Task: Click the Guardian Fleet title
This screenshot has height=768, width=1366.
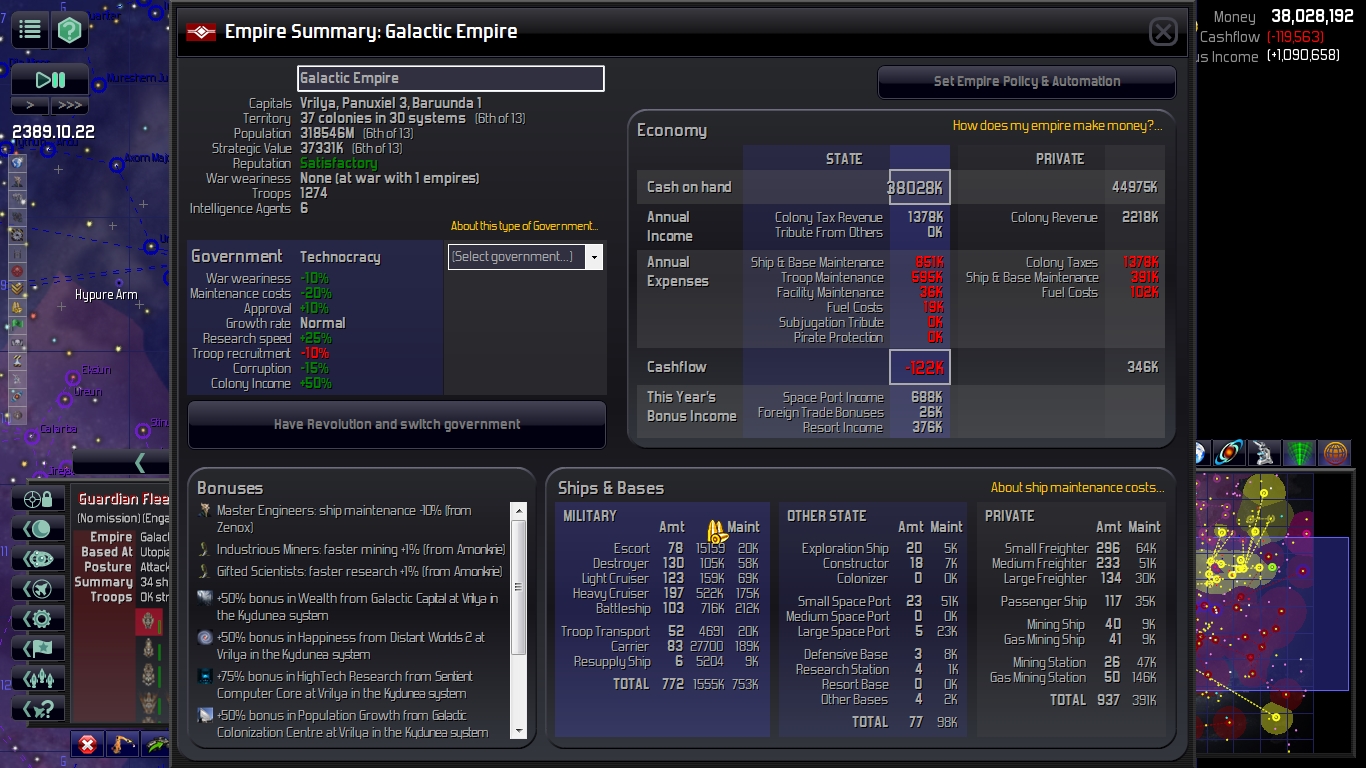Action: click(124, 499)
